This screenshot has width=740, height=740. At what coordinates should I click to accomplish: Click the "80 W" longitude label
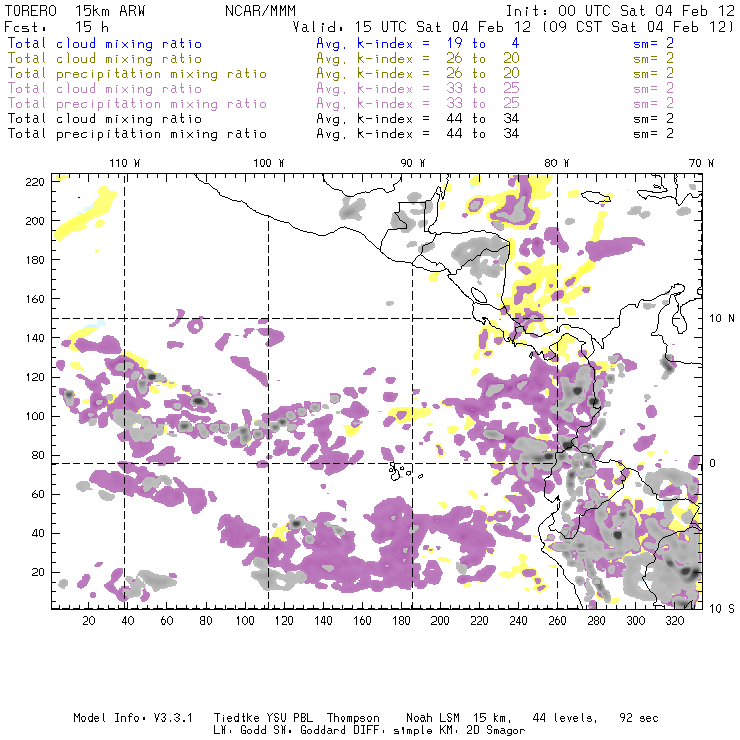[557, 163]
